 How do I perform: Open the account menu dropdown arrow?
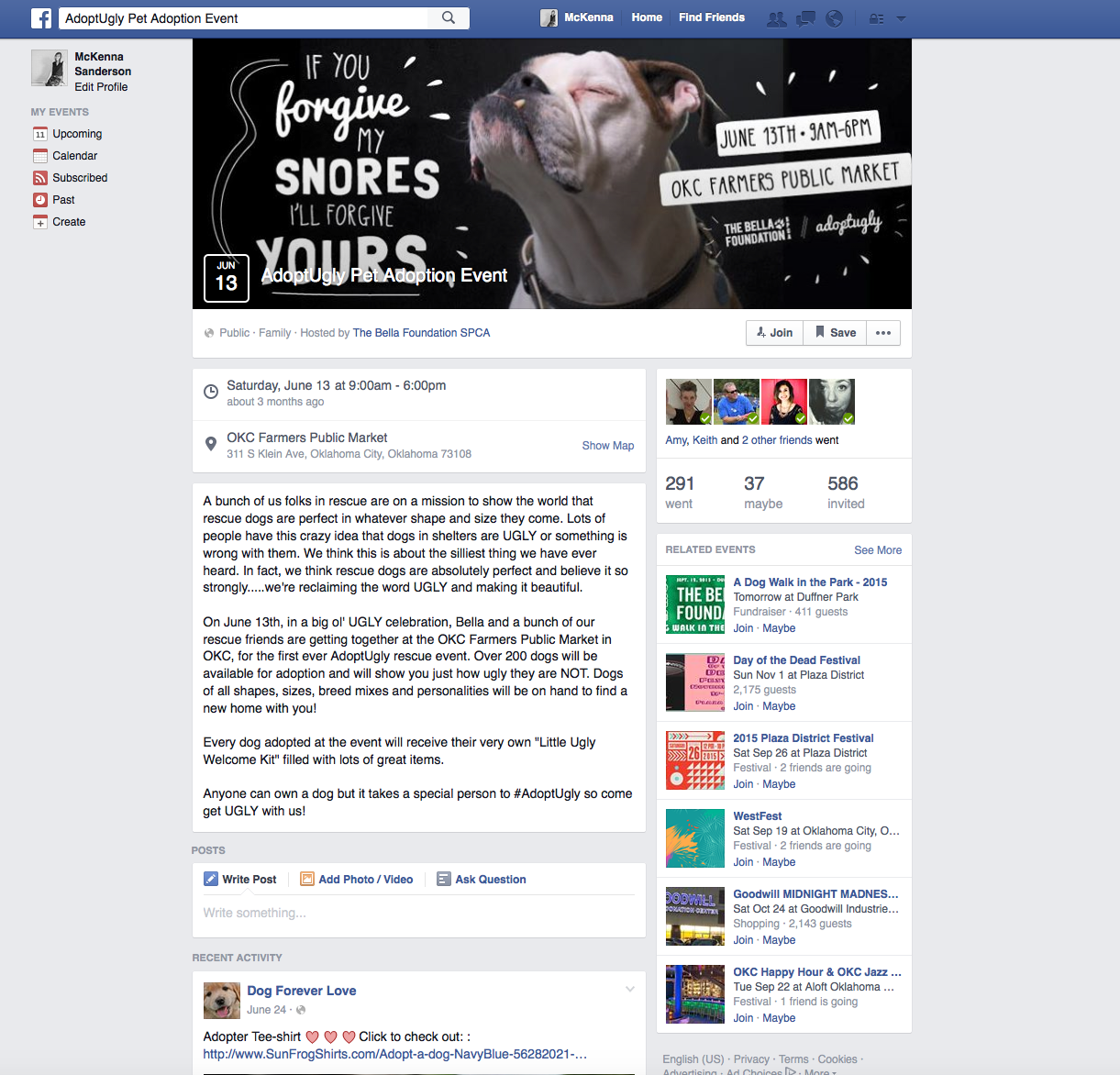(901, 18)
